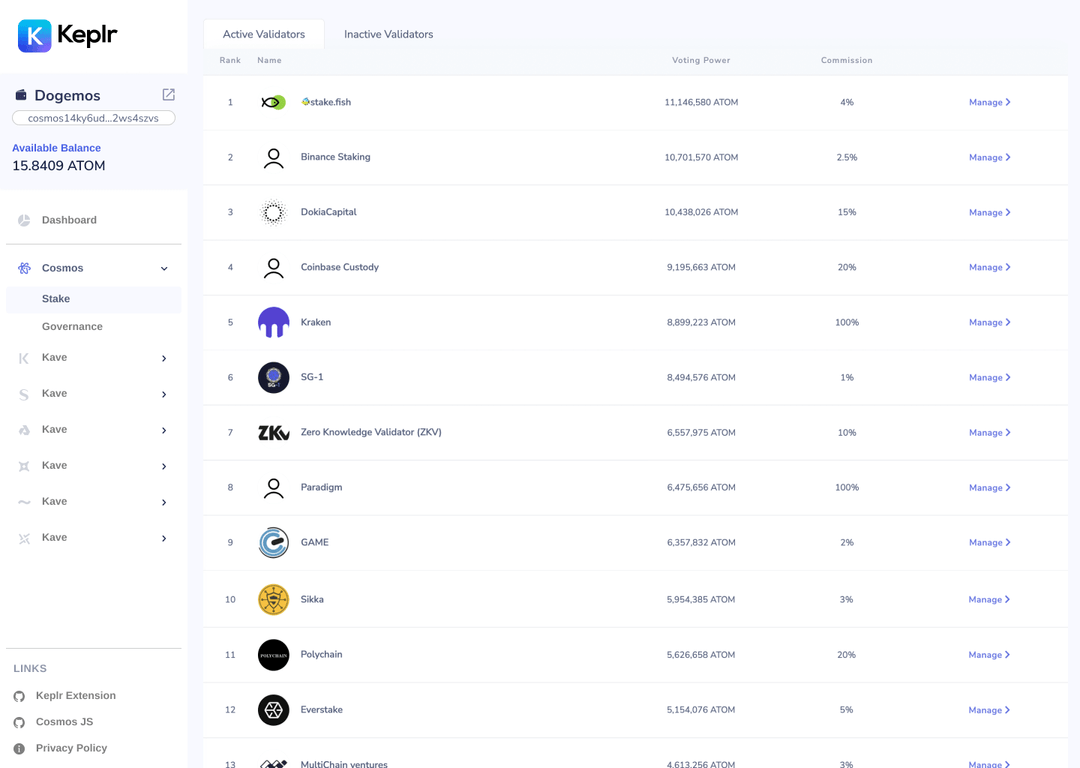
Task: Click the Sikka validator logo
Action: coord(272,599)
